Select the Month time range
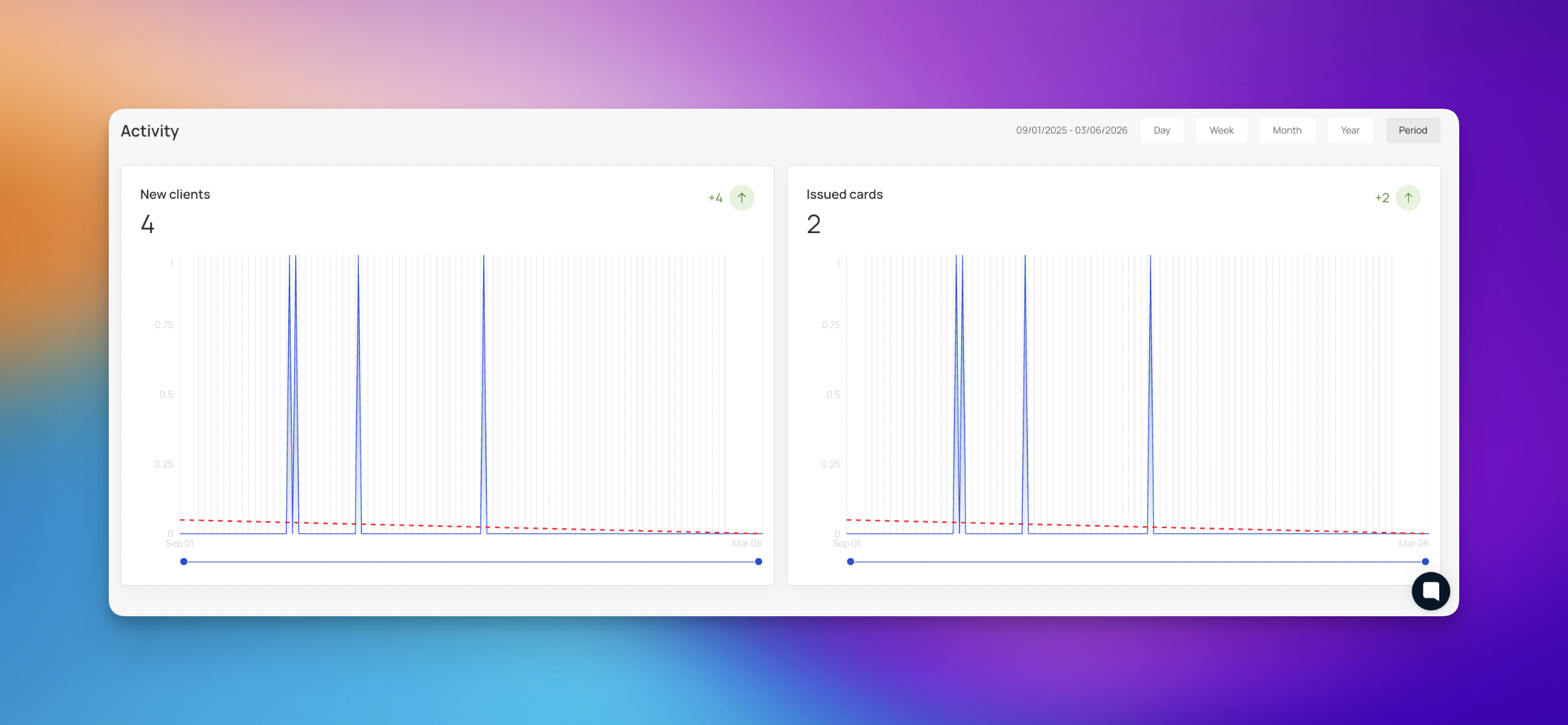1568x725 pixels. pyautogui.click(x=1287, y=130)
